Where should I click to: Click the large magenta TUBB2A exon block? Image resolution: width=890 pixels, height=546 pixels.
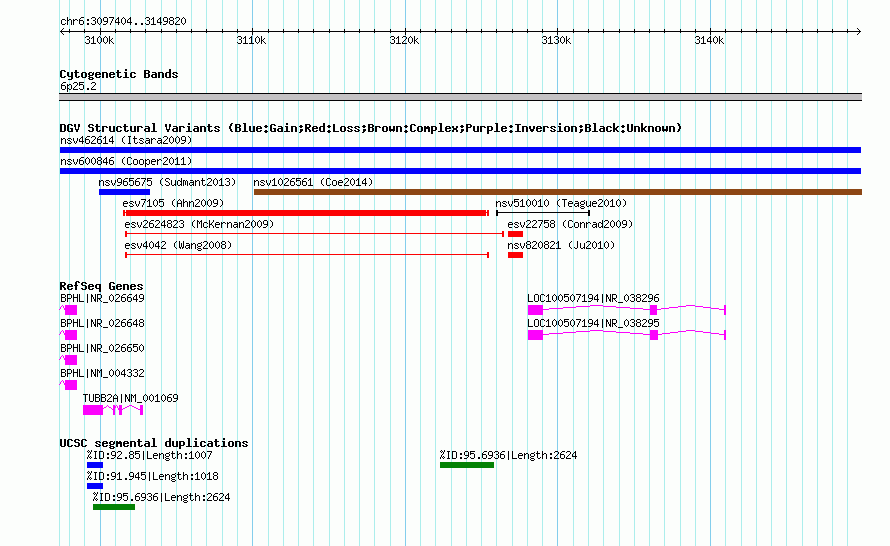(x=93, y=410)
